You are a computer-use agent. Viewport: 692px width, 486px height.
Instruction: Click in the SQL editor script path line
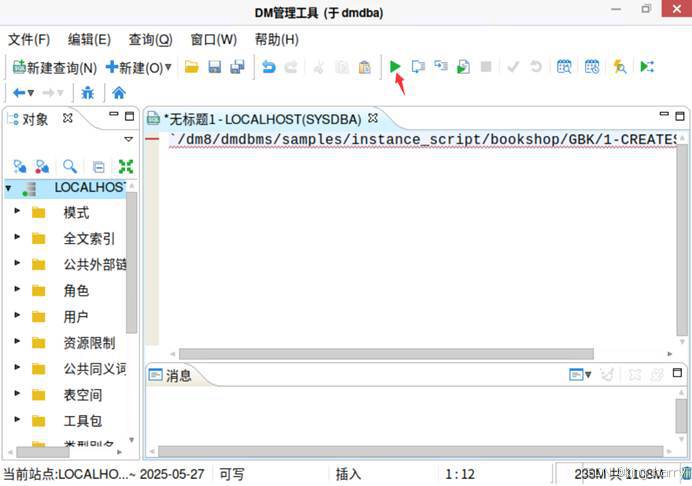[421, 139]
